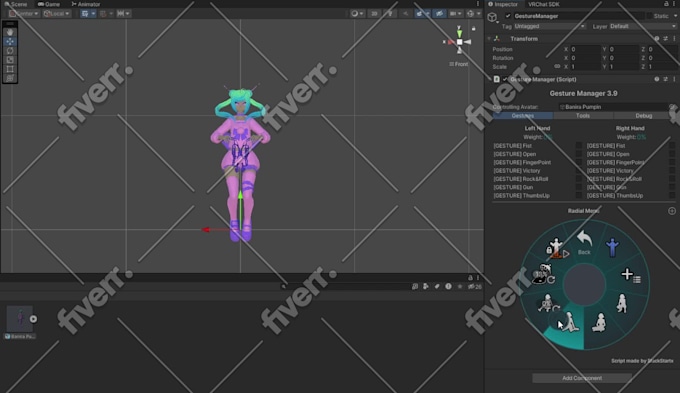Click the GameObject cube icon in Inspector
Viewport: 680px width, 393px height.
coord(492,17)
